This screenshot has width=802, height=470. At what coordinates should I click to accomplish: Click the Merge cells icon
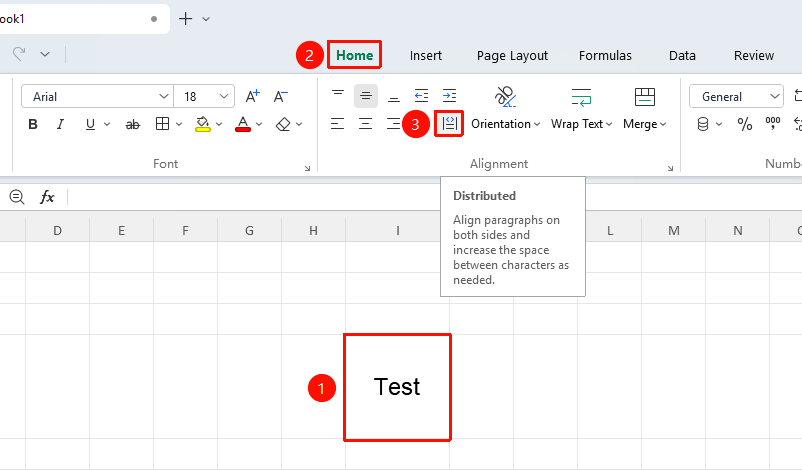644,96
